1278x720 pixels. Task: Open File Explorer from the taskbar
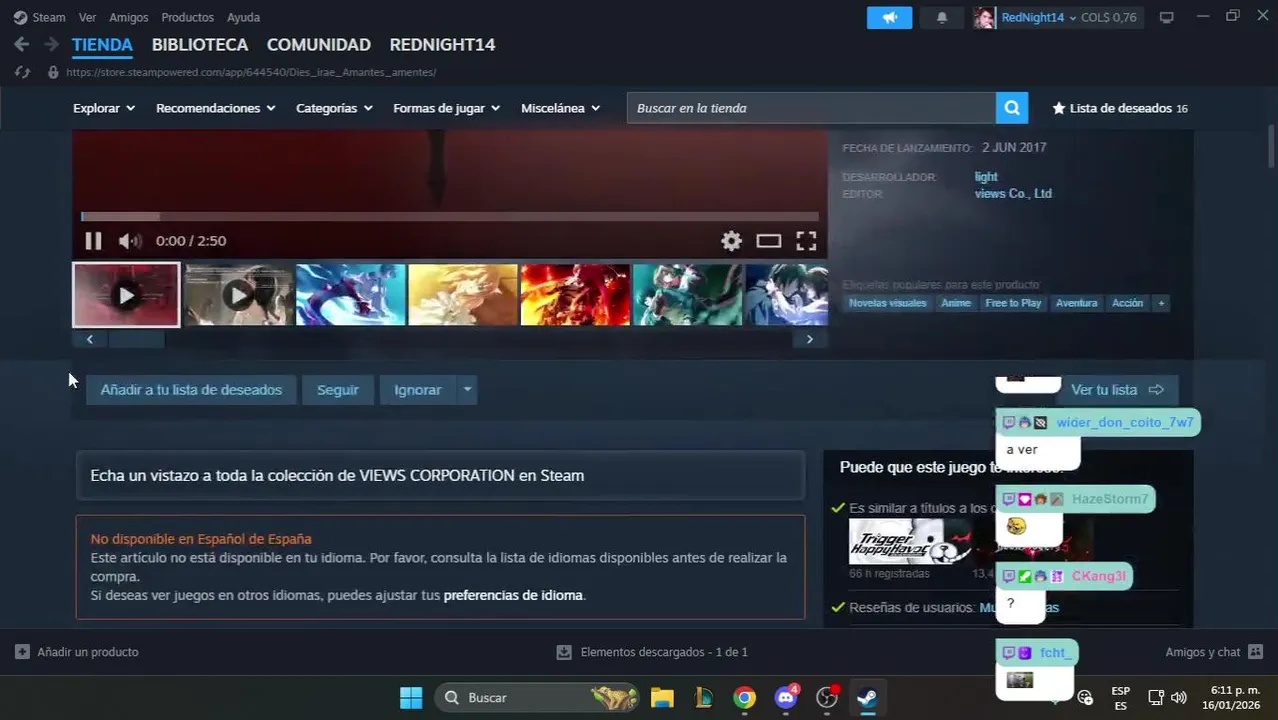pos(662,698)
